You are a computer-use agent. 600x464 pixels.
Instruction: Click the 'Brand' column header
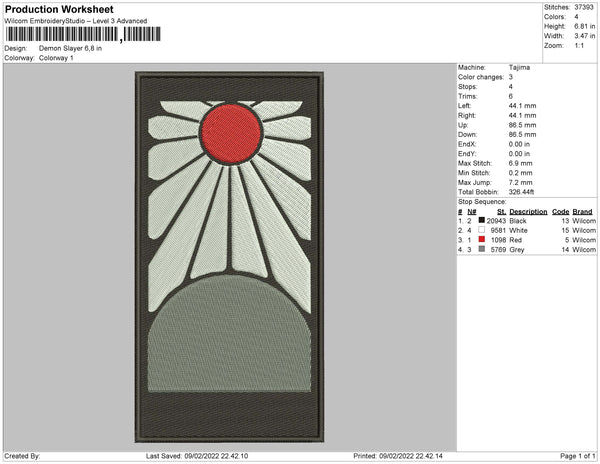582,212
